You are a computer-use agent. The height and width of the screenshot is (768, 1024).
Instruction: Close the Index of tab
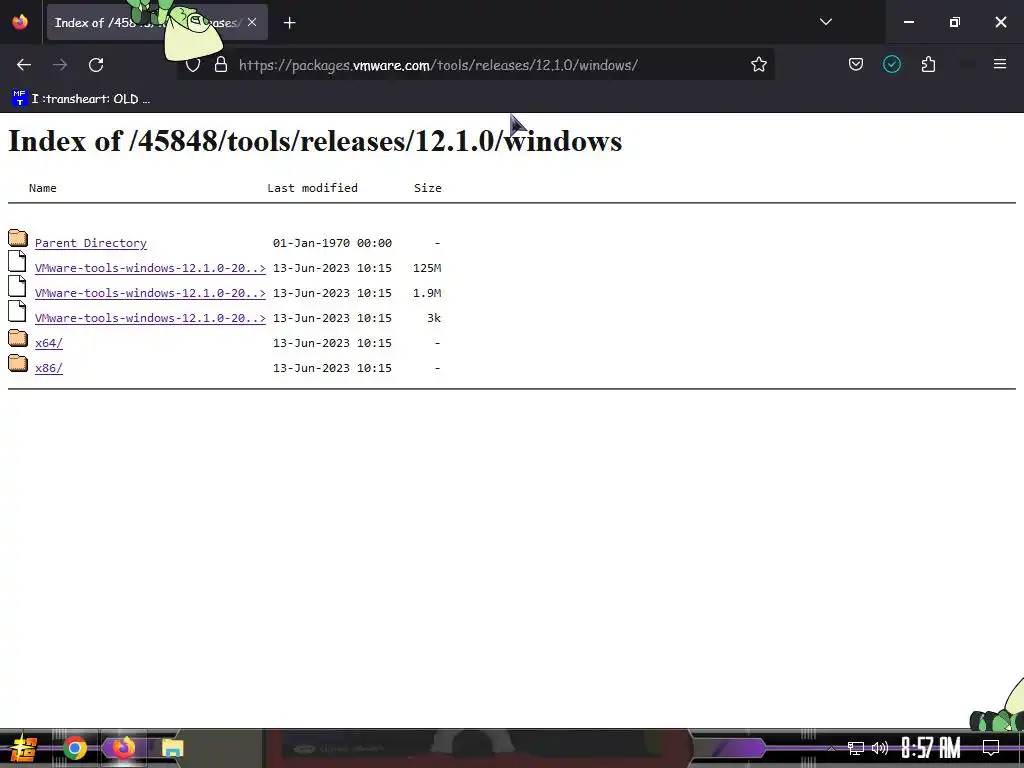pyautogui.click(x=252, y=22)
